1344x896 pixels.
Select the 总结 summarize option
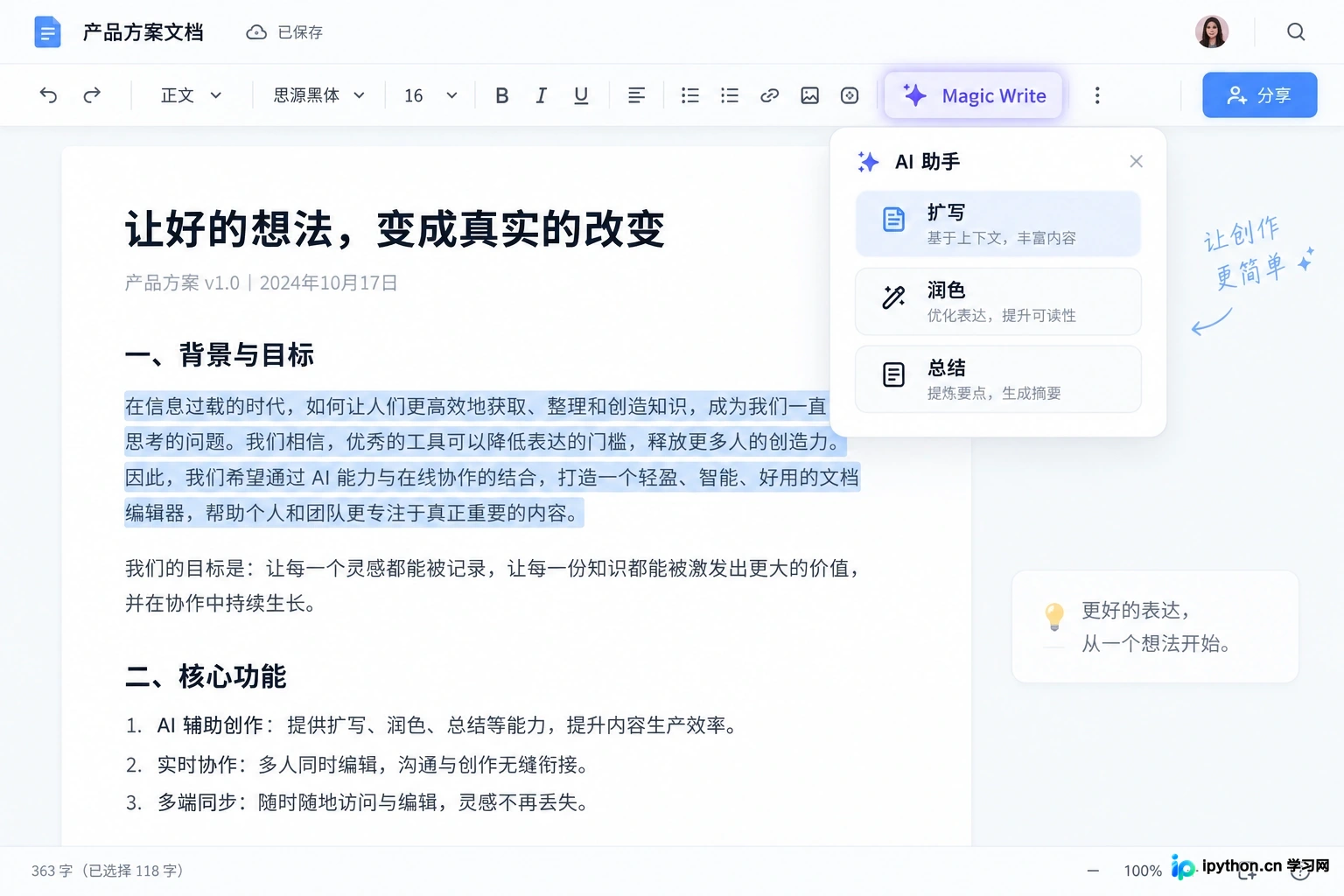pyautogui.click(x=998, y=379)
